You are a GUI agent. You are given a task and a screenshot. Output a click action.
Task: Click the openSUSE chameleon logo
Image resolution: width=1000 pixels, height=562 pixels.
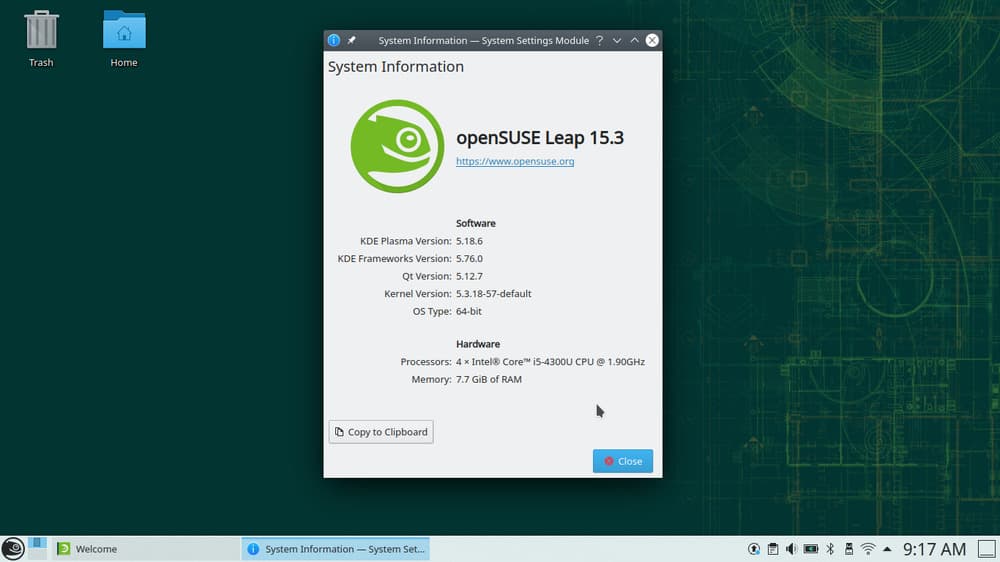tap(397, 146)
